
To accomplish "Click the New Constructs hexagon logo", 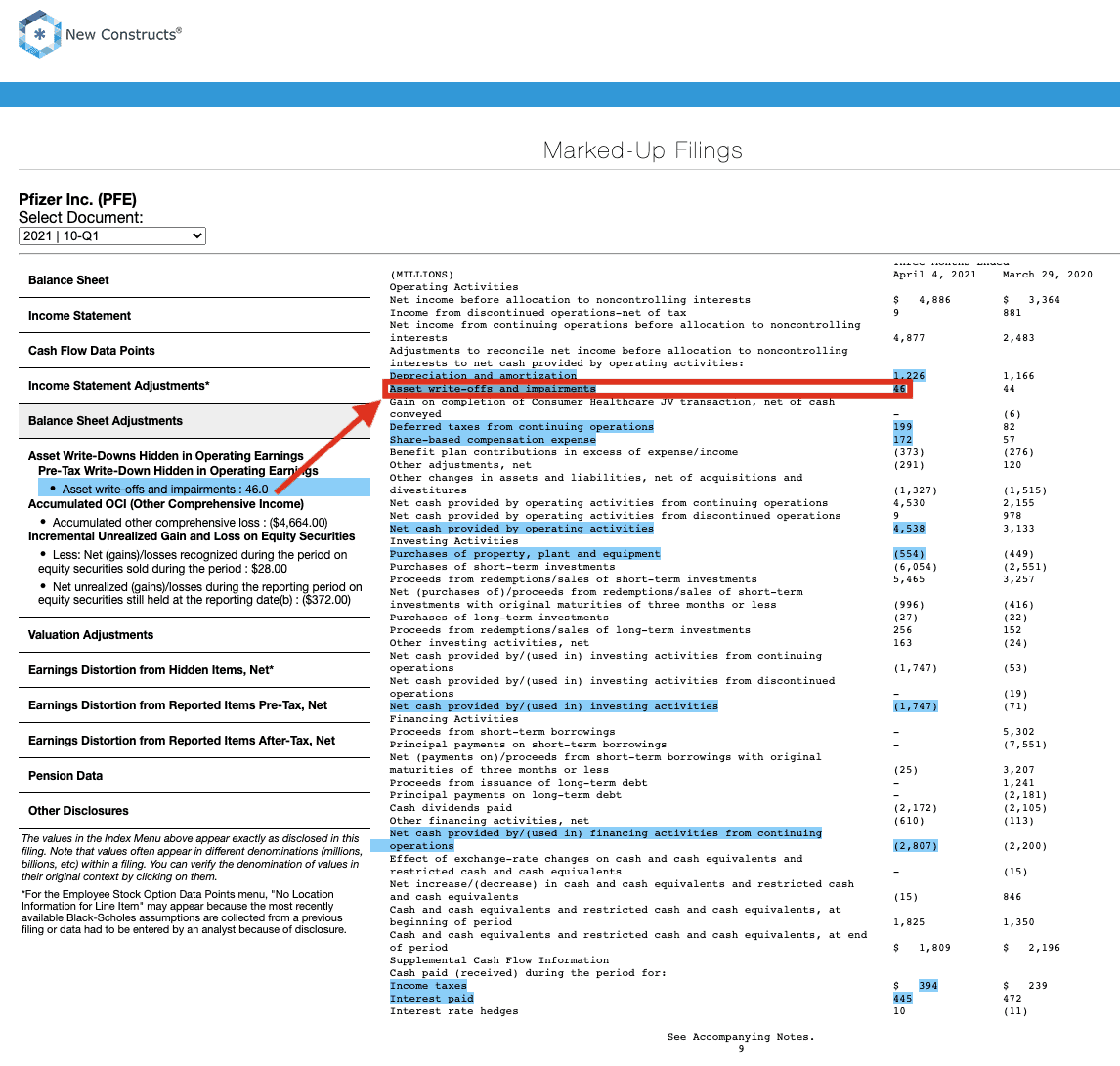I will (x=39, y=33).
